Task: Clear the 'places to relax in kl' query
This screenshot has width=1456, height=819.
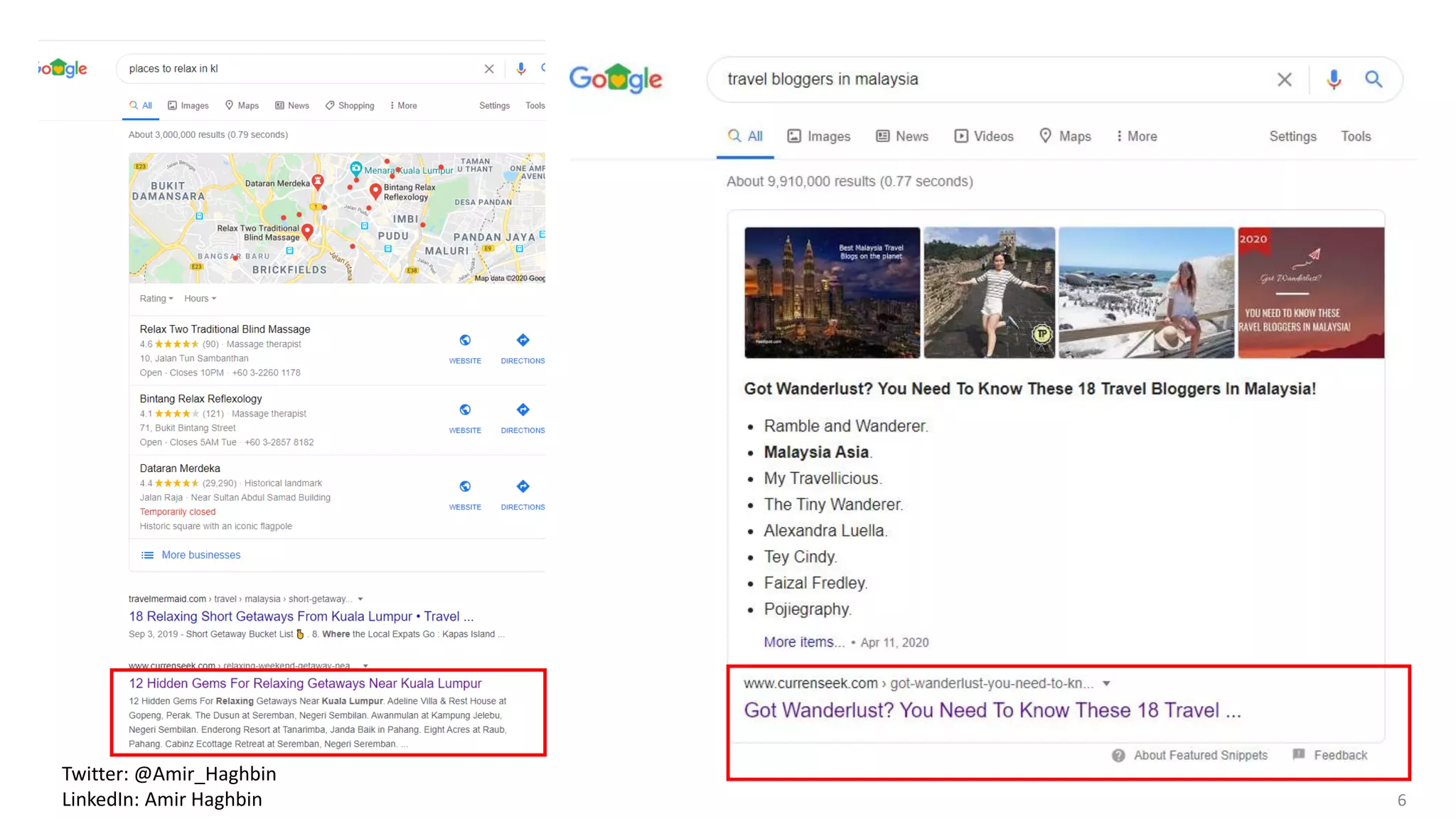Action: (x=489, y=69)
